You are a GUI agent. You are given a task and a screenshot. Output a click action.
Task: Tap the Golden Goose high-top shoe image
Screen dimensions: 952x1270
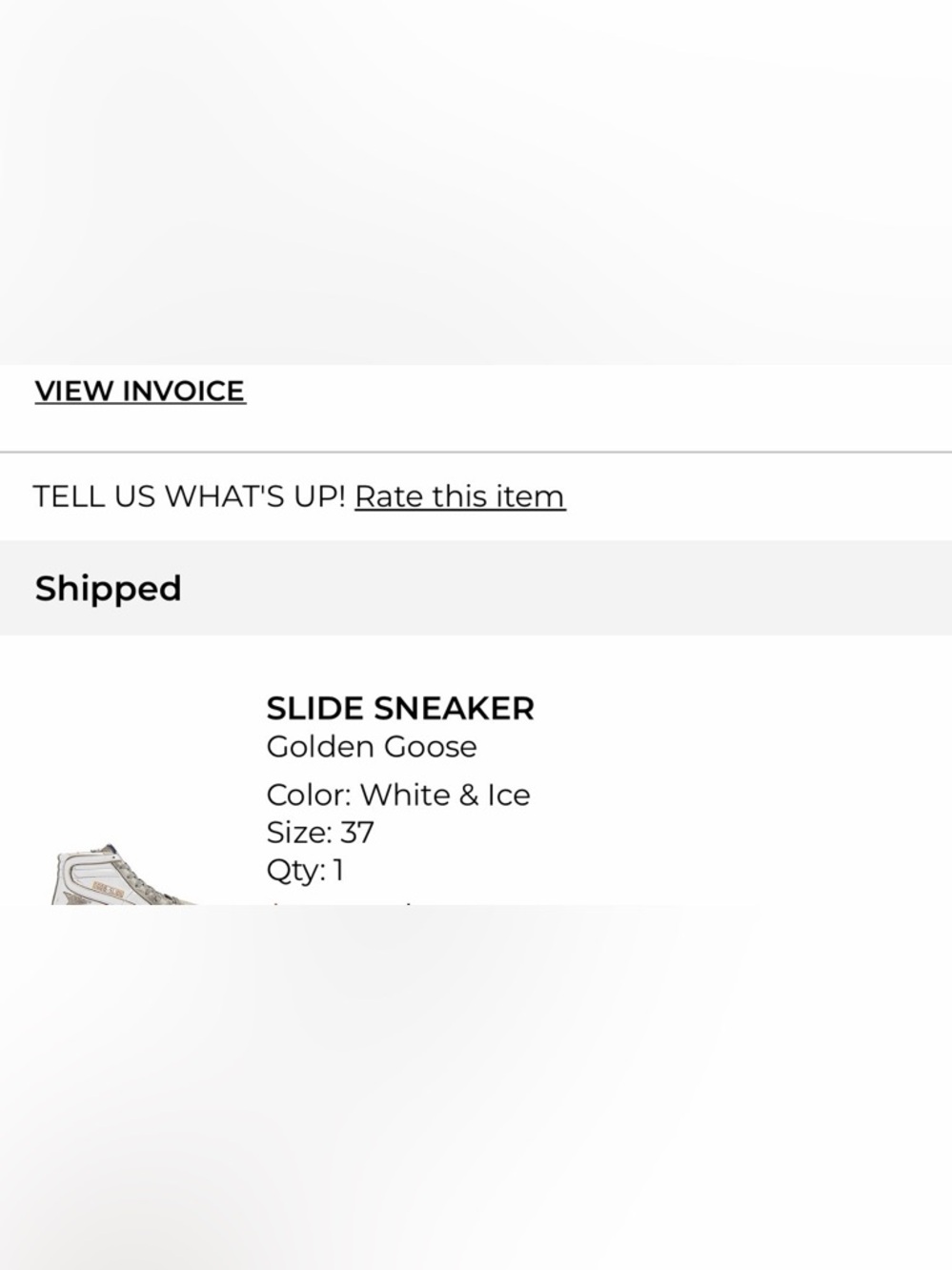(124, 877)
